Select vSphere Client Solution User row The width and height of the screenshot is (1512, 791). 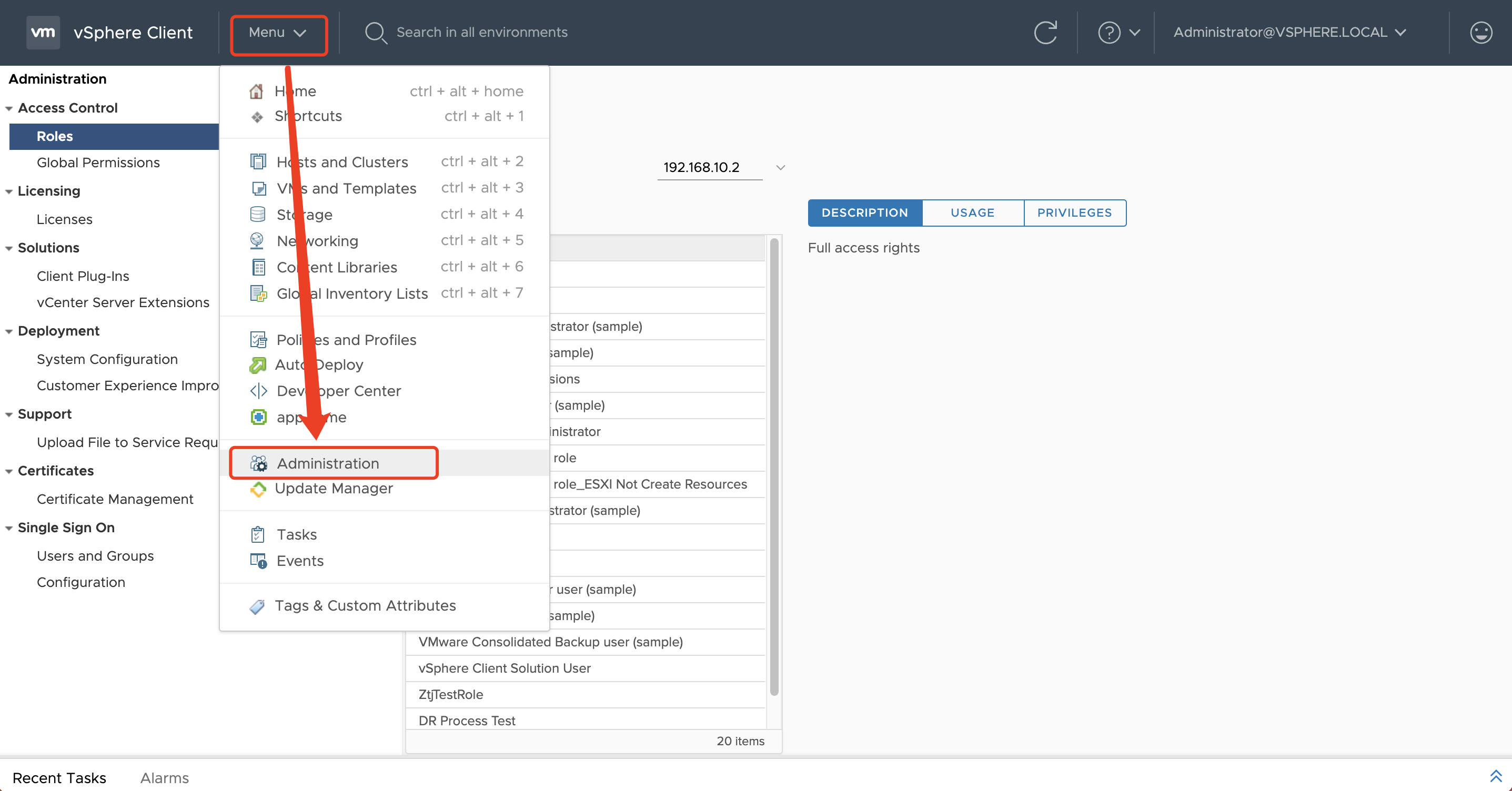click(x=585, y=668)
